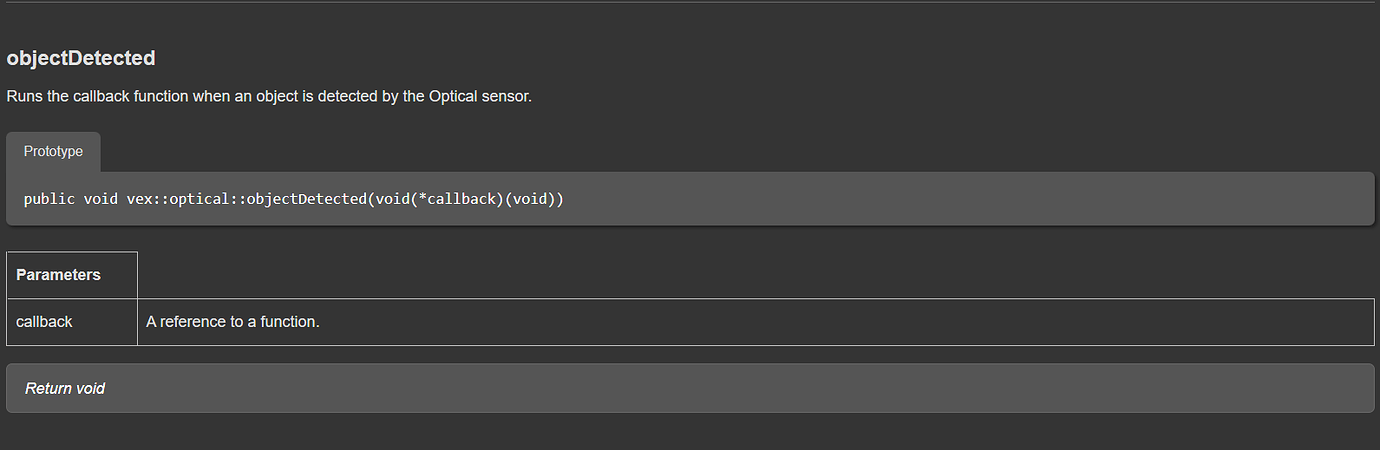The height and width of the screenshot is (450, 1380).
Task: Click the trailing '(void)' in the prototype code
Action: (531, 199)
